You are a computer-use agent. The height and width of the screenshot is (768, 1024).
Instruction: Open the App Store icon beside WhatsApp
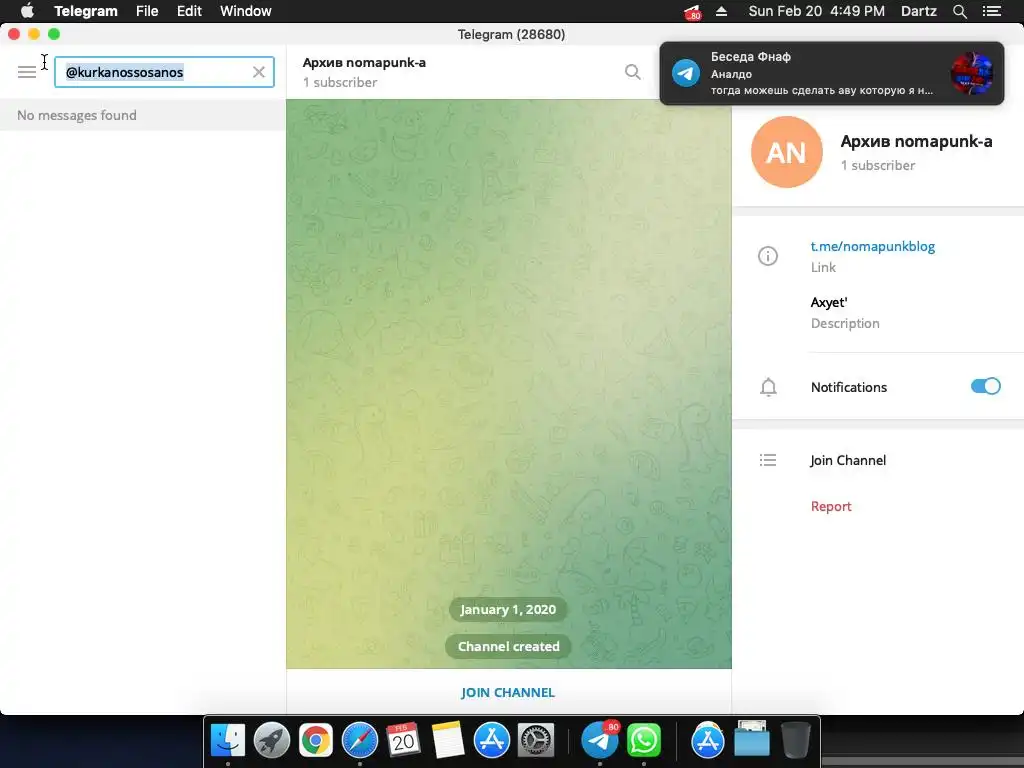707,741
